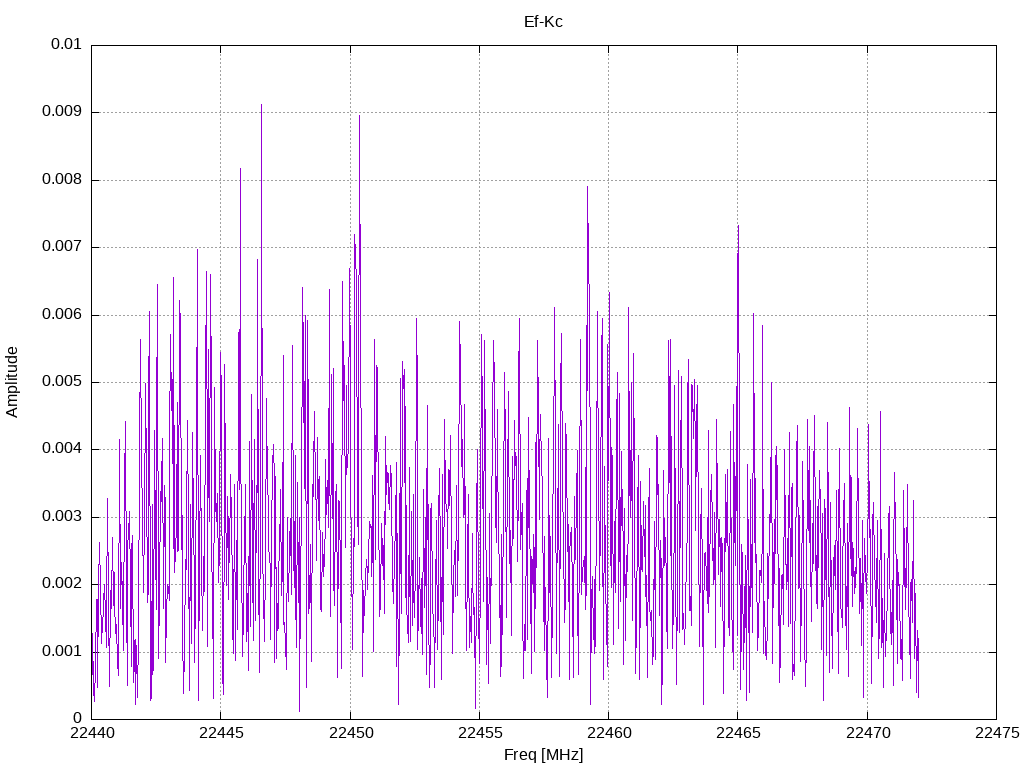Click the x-axis tick label 22455
Screen dimensions: 1024x768
click(479, 733)
